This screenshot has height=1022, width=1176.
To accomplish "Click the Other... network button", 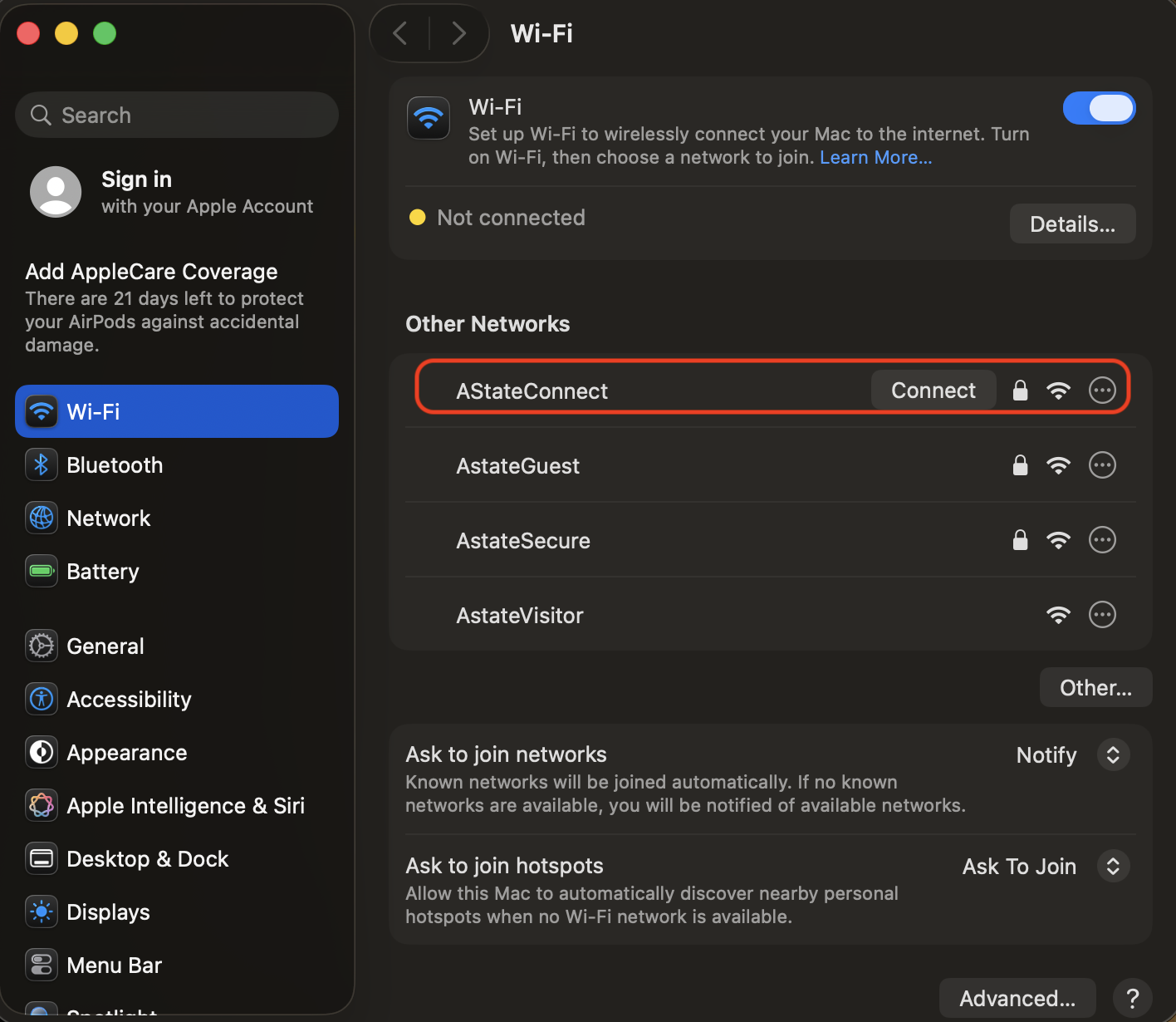I will click(x=1095, y=688).
